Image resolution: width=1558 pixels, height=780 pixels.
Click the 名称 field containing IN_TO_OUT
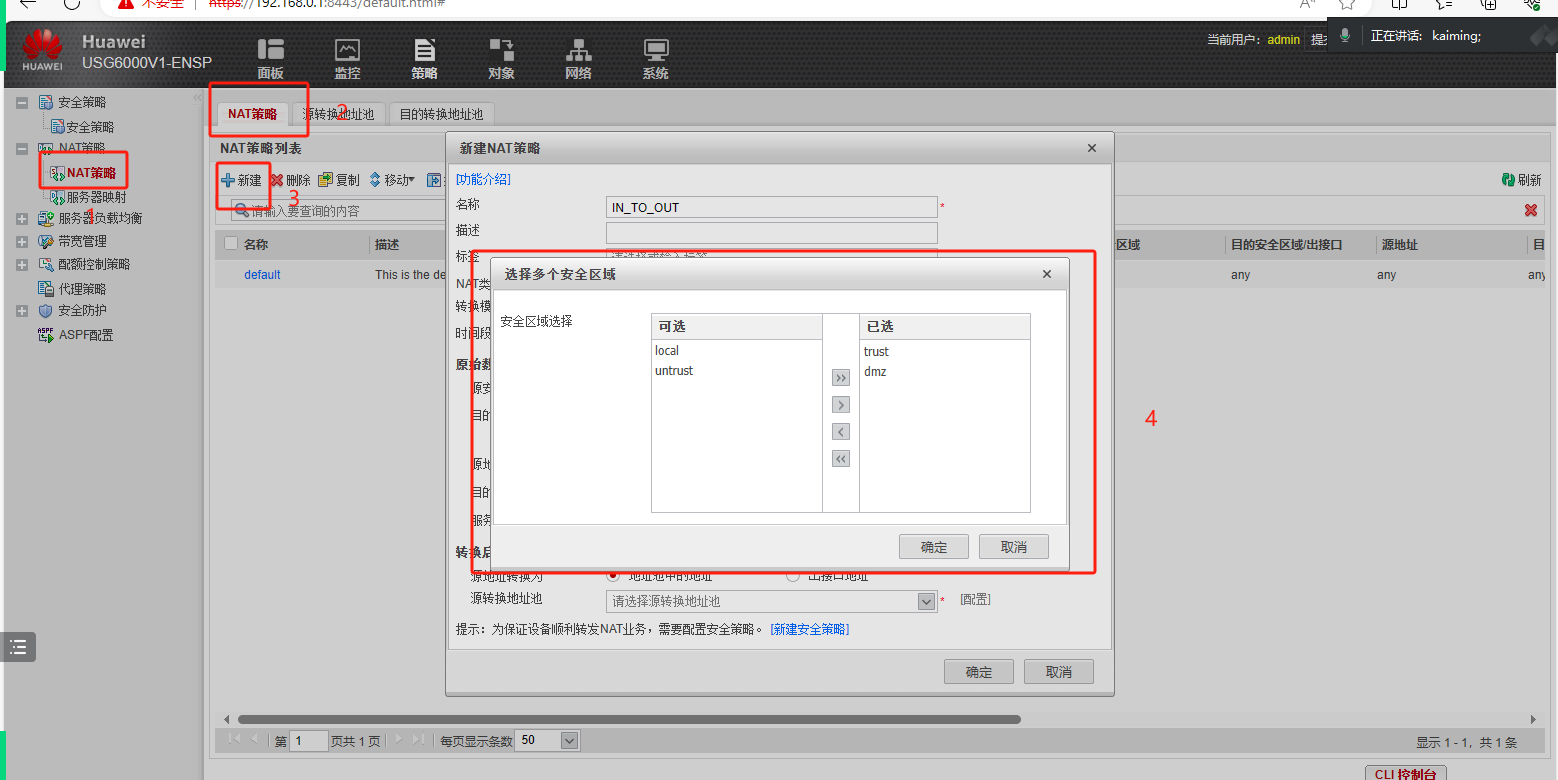click(x=771, y=207)
